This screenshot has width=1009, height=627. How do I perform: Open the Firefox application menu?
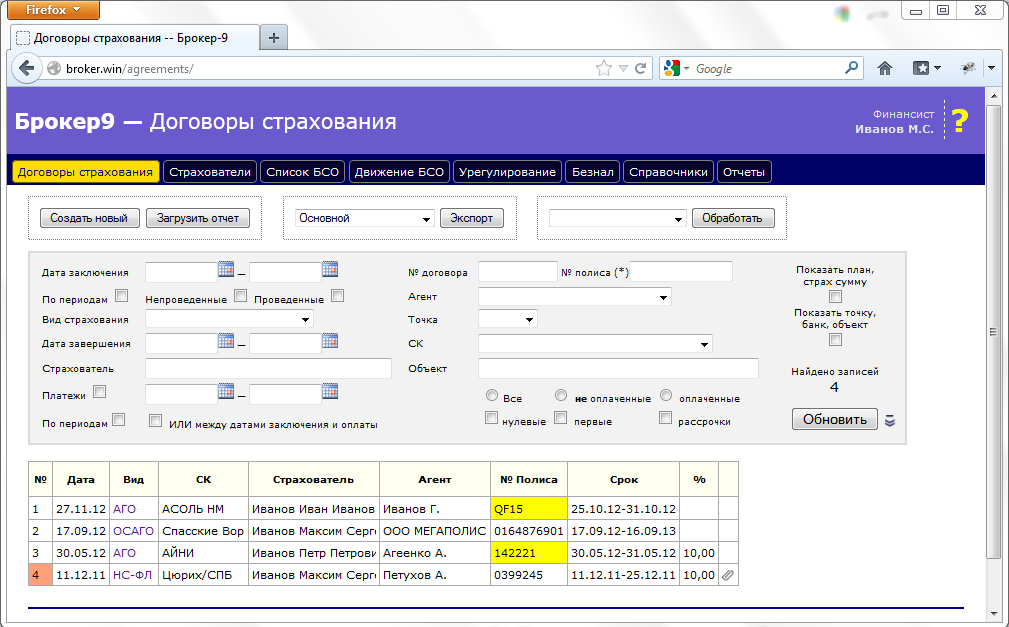[54, 10]
